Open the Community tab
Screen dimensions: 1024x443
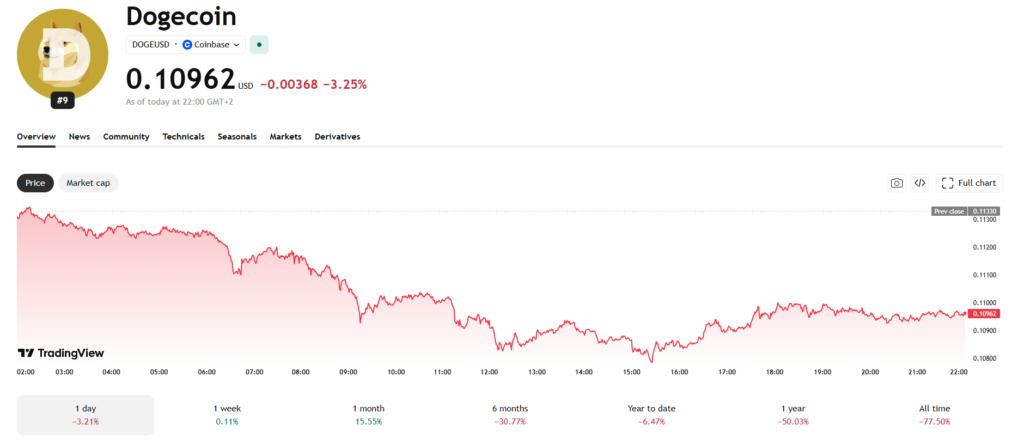(x=126, y=137)
